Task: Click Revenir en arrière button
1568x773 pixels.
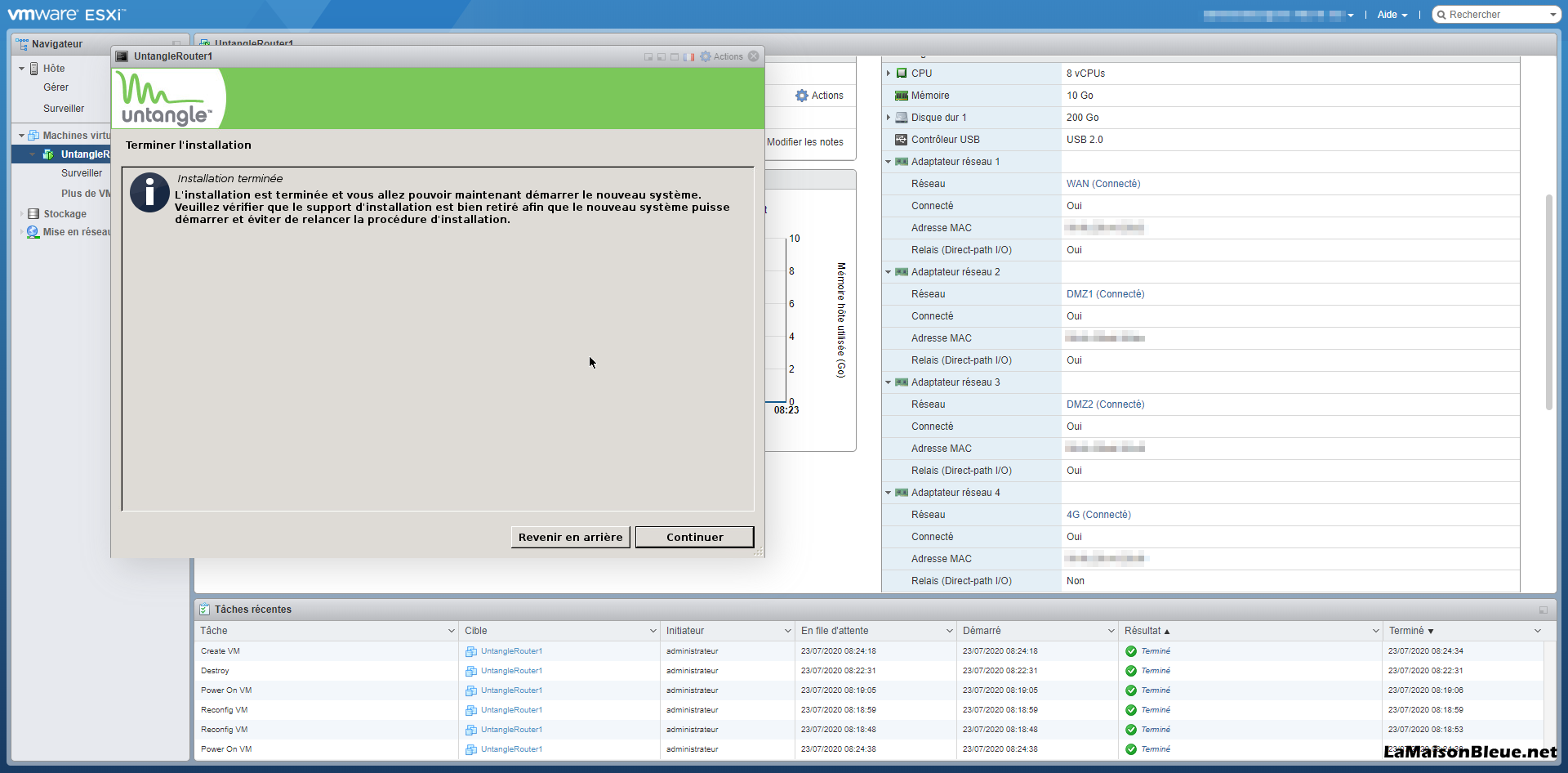Action: (570, 537)
